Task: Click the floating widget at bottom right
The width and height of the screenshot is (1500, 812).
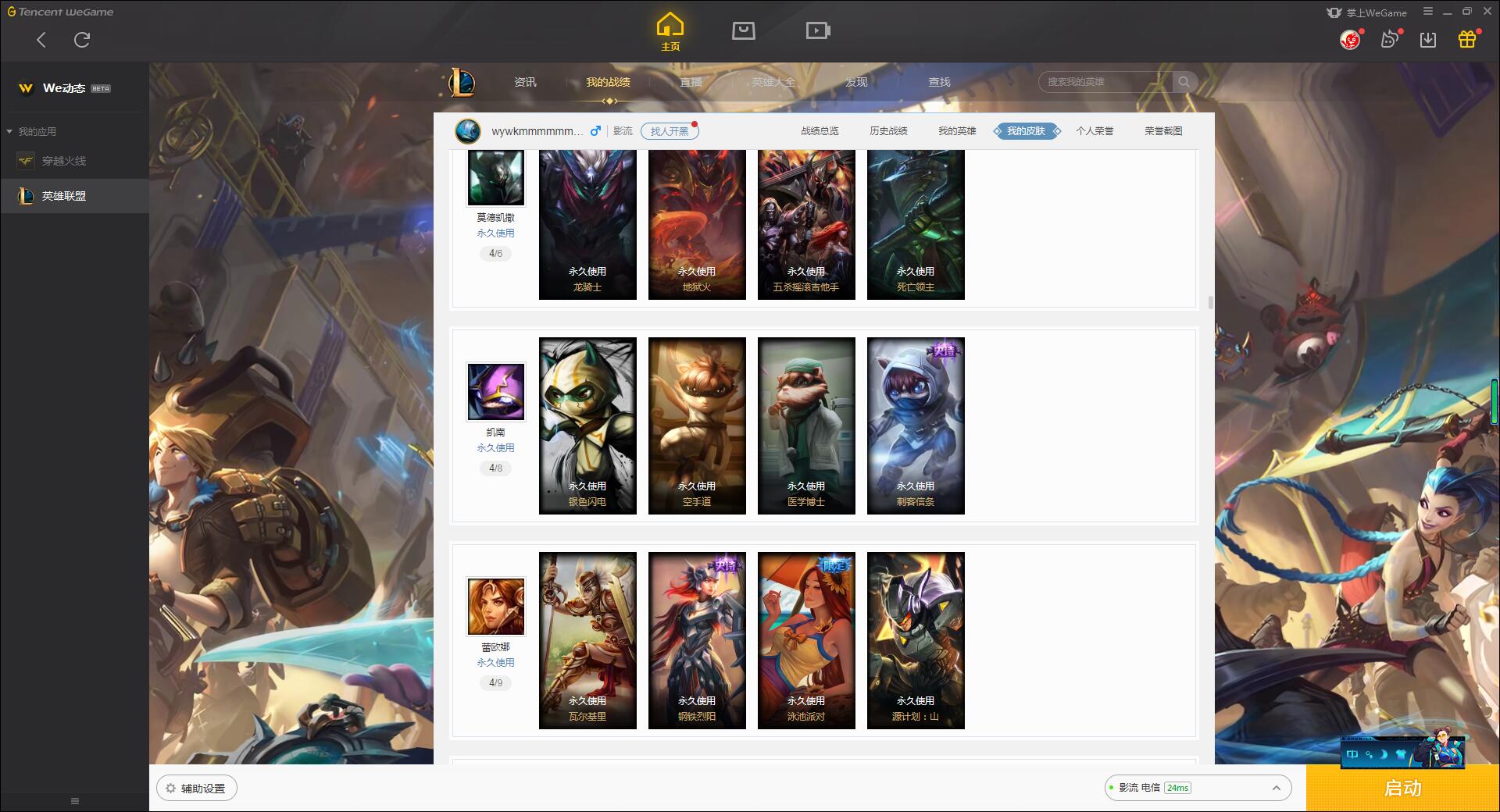Action: pos(1403,751)
